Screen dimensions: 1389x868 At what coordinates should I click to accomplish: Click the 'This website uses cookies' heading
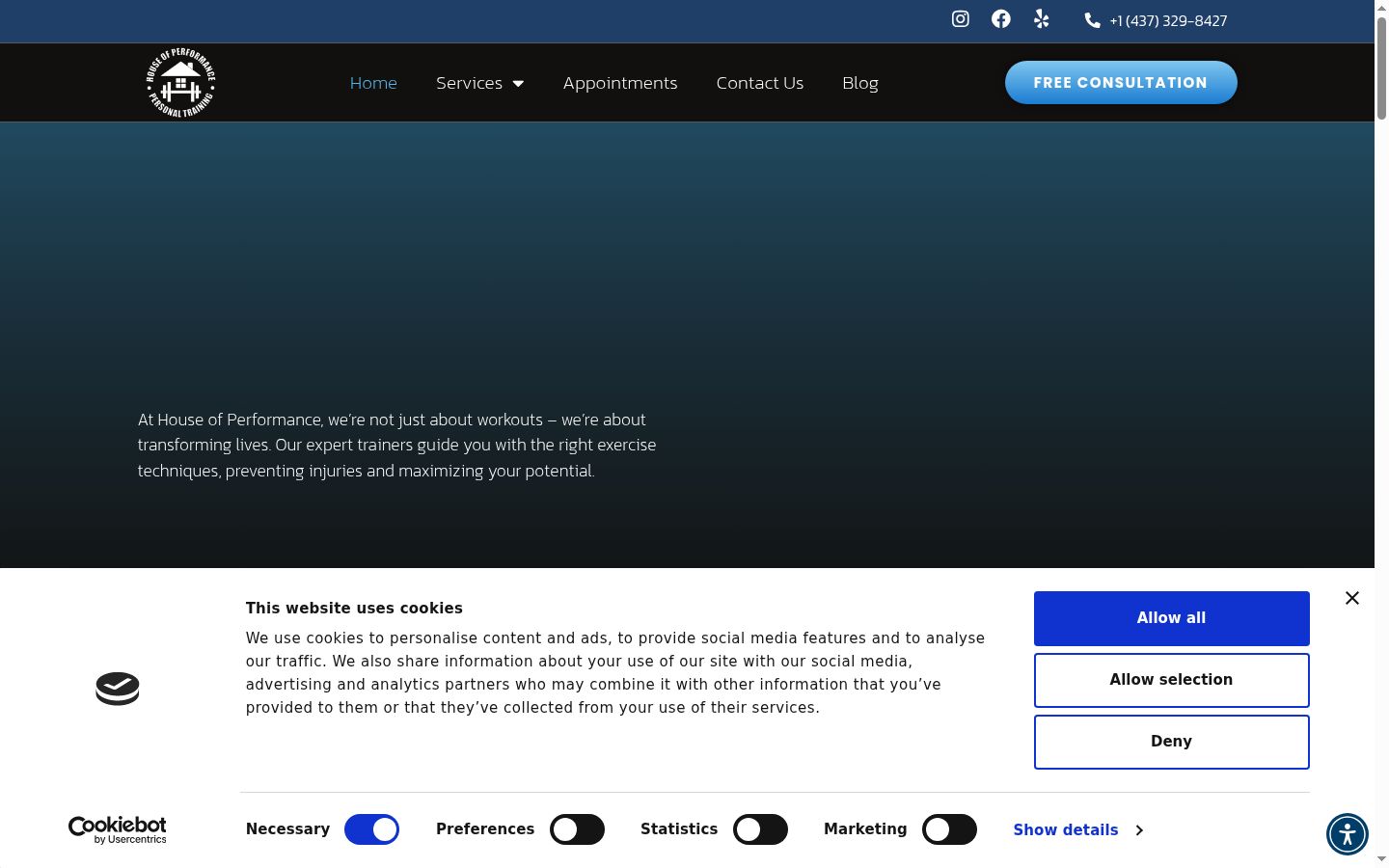[x=354, y=608]
